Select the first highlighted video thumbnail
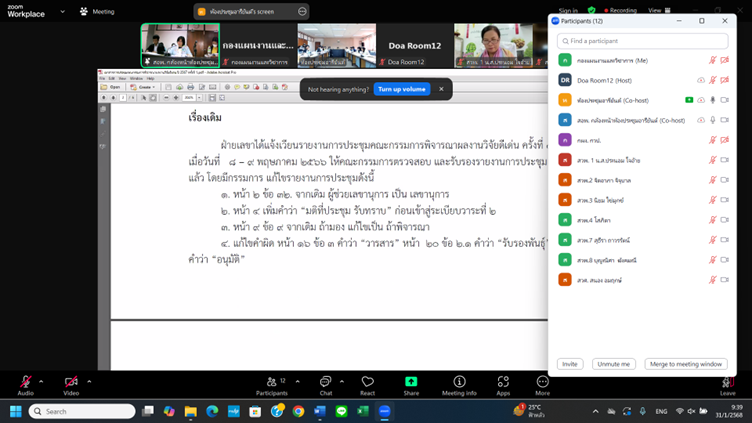752x423 pixels. [x=180, y=46]
